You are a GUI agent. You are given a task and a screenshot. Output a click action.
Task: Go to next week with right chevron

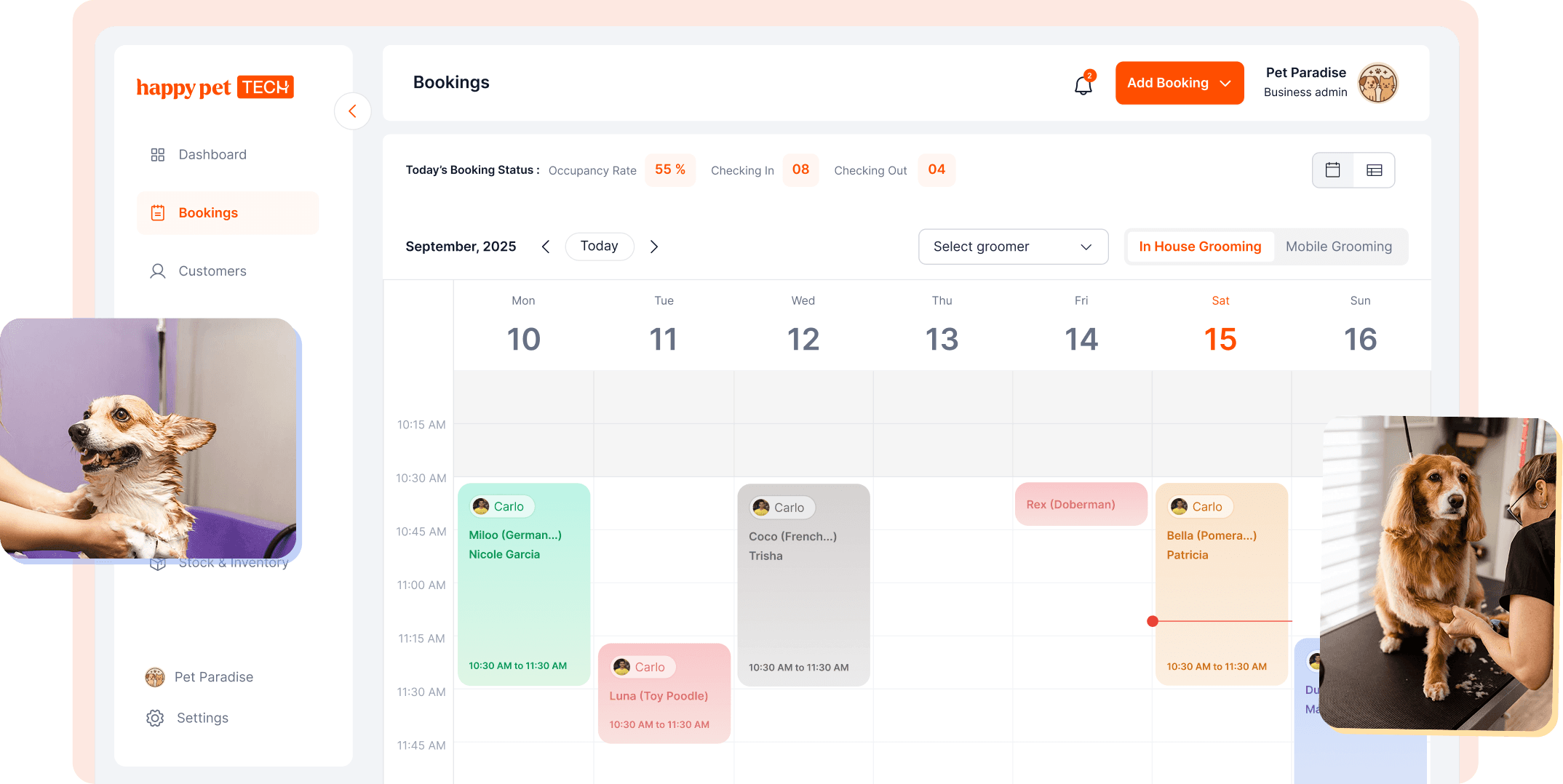coord(654,247)
